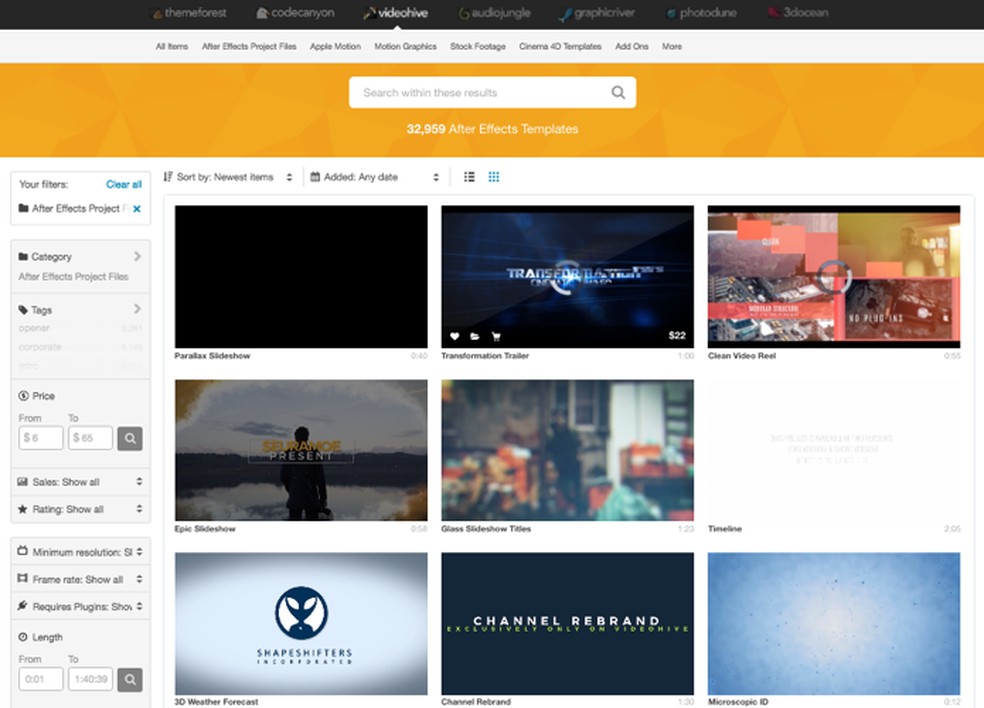This screenshot has height=708, width=984.
Task: Apply price range with search button
Action: click(x=130, y=438)
